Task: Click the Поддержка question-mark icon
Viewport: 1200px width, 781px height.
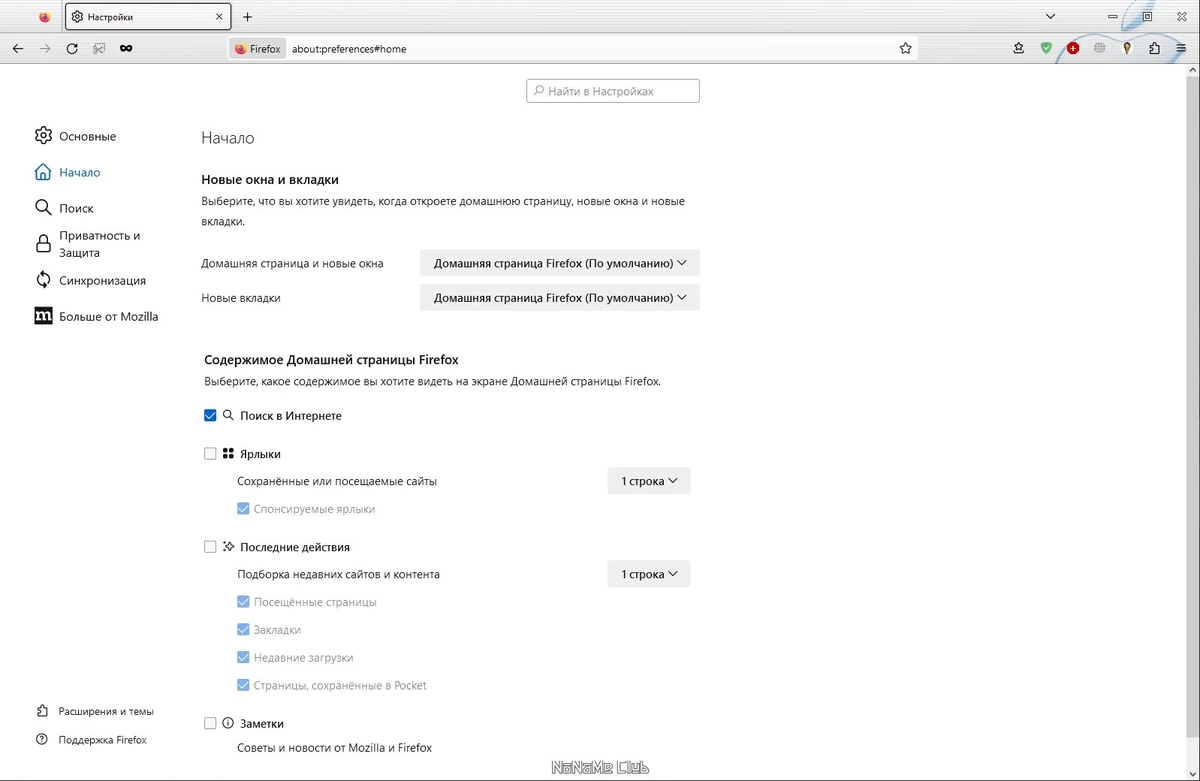Action: [x=42, y=740]
